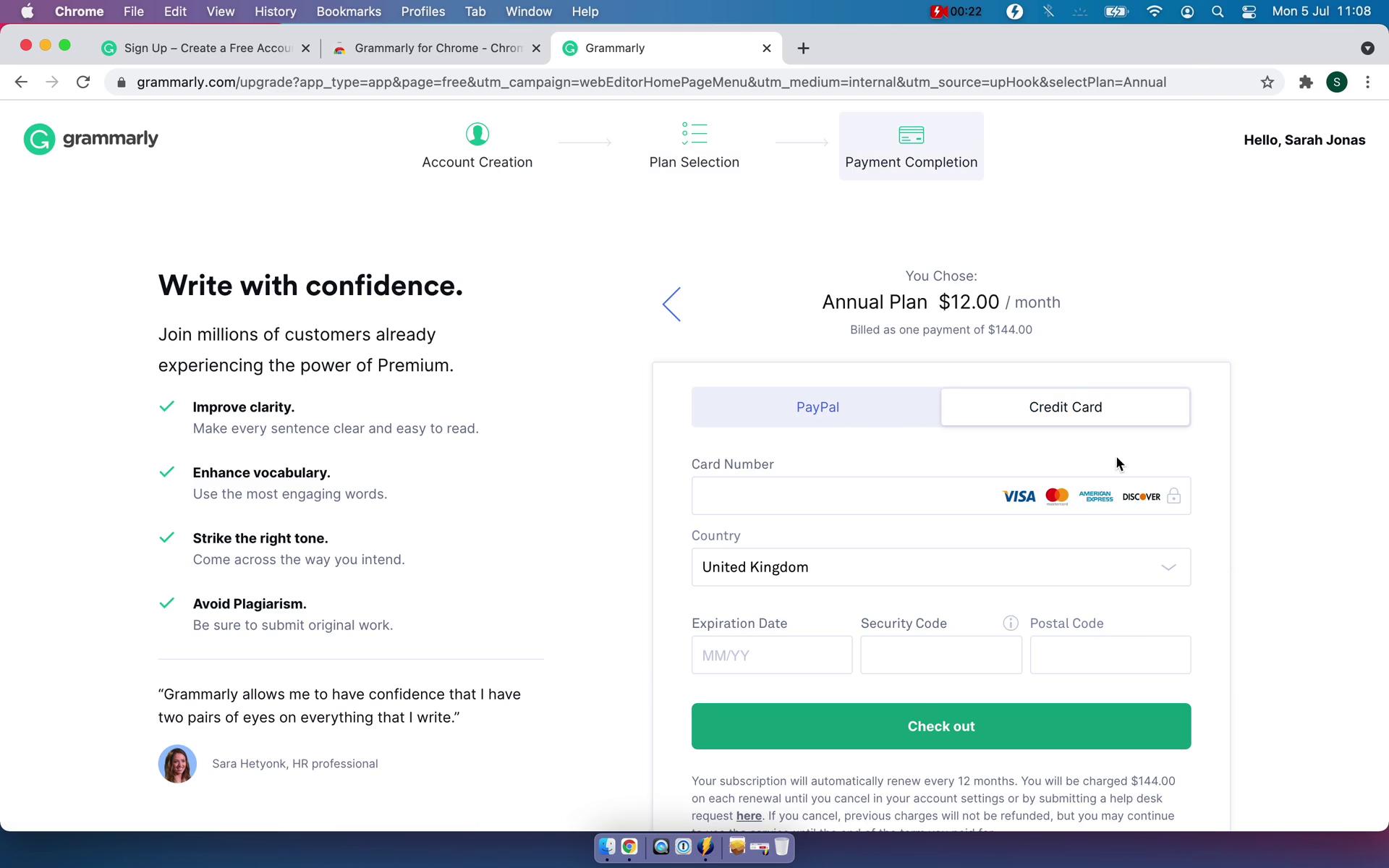The height and width of the screenshot is (868, 1389).
Task: Click the Check out button
Action: pyautogui.click(x=940, y=726)
